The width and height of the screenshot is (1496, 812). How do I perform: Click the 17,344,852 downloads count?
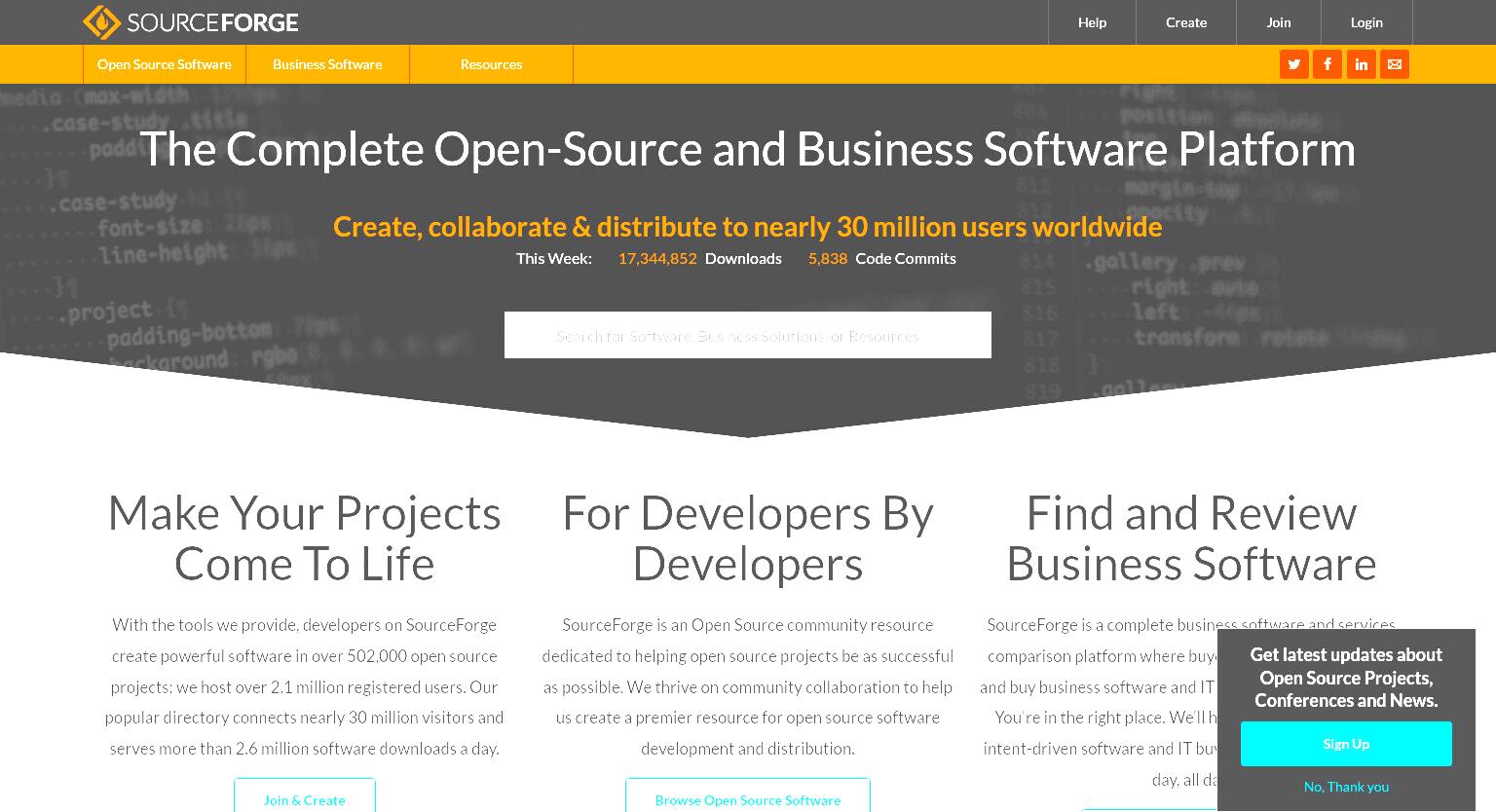[x=657, y=258]
